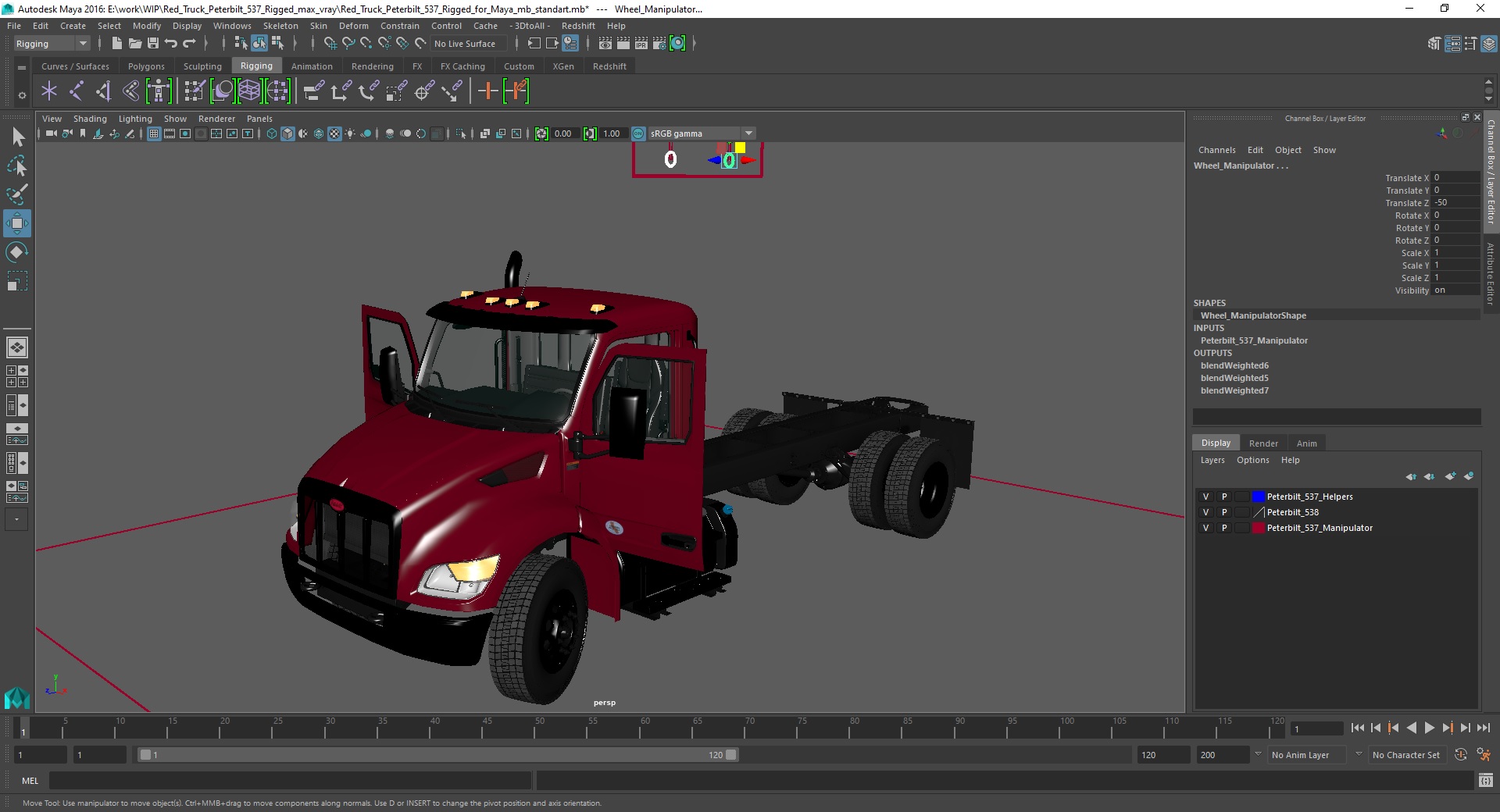Screen dimensions: 1500x812
Task: Toggle visibility V of Peterbilt_537_Helpers layer
Action: point(1205,497)
